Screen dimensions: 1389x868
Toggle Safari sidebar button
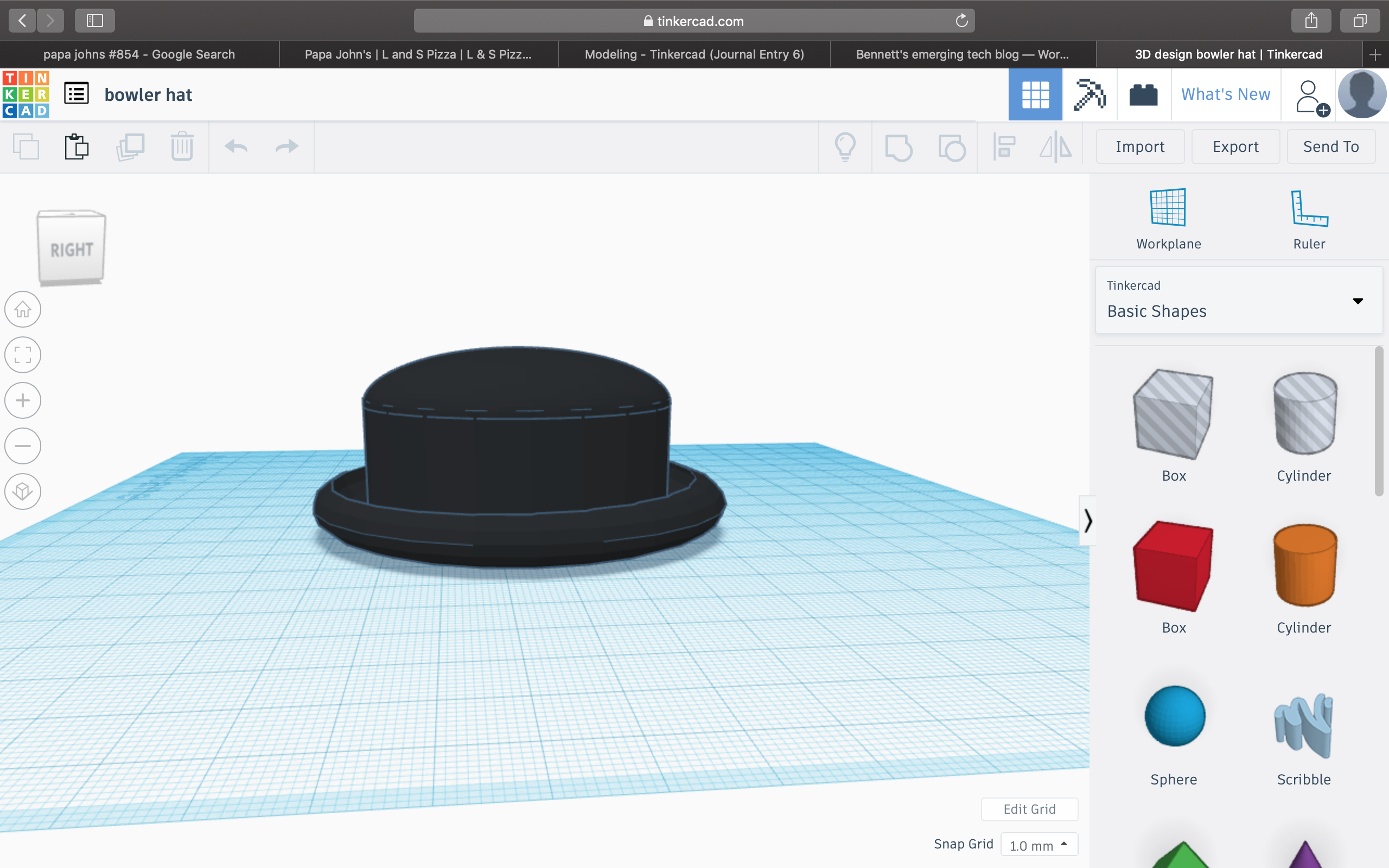point(95,21)
